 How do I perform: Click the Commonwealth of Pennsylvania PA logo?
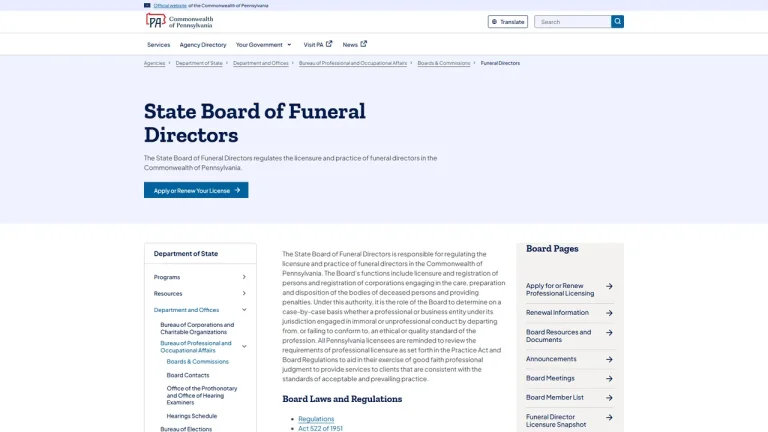coord(179,22)
